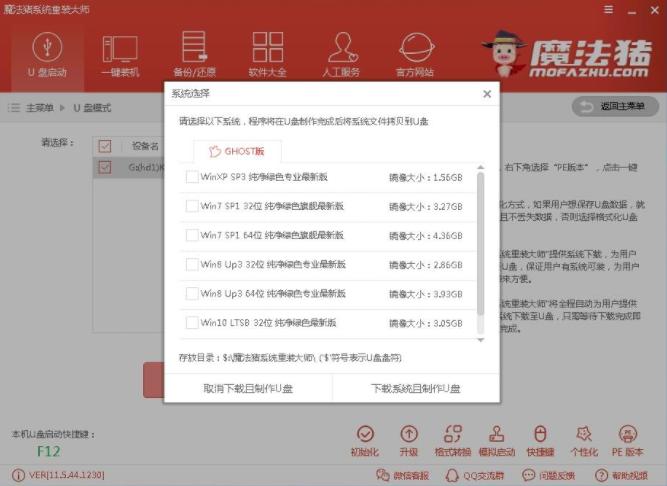The width and height of the screenshot is (667, 486).
Task: Open the U盘启动 toolbar icon
Action: (x=47, y=54)
